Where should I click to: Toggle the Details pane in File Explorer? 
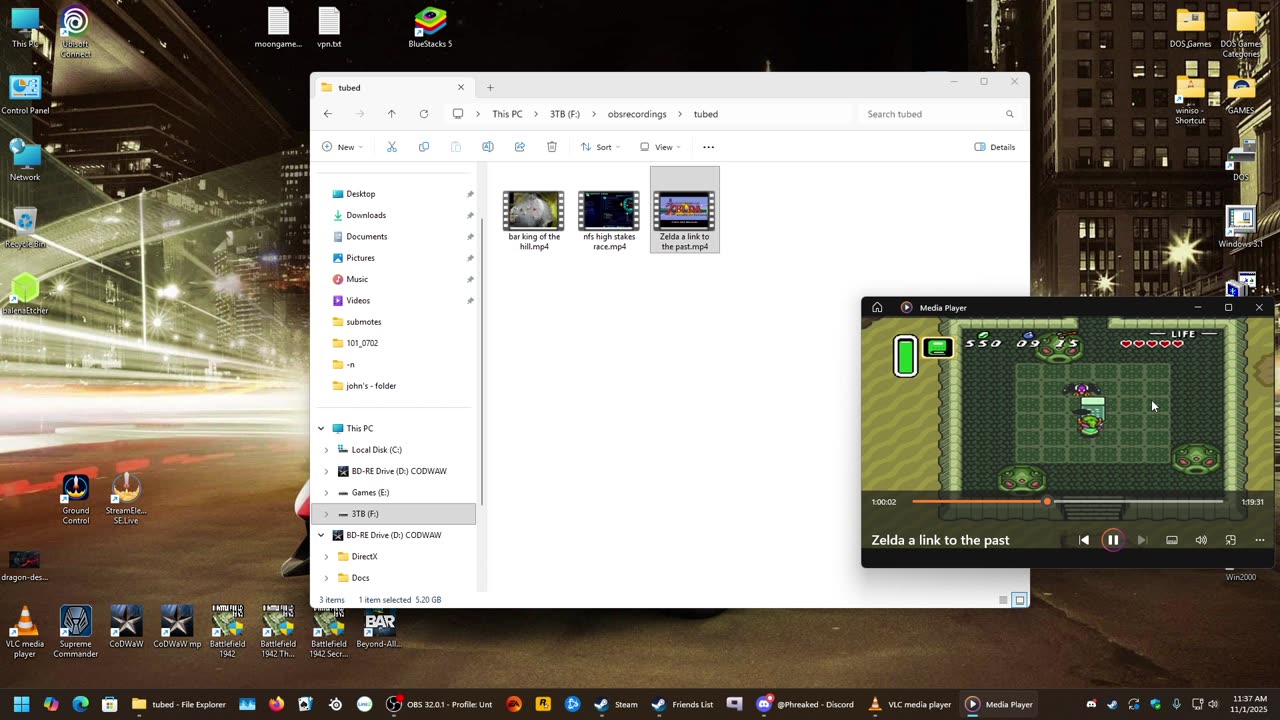click(x=995, y=147)
